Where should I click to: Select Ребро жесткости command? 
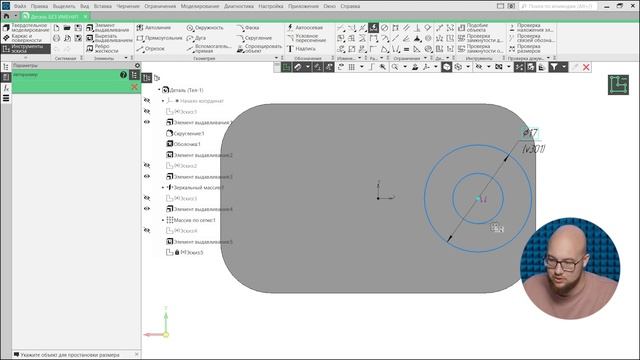(x=102, y=49)
